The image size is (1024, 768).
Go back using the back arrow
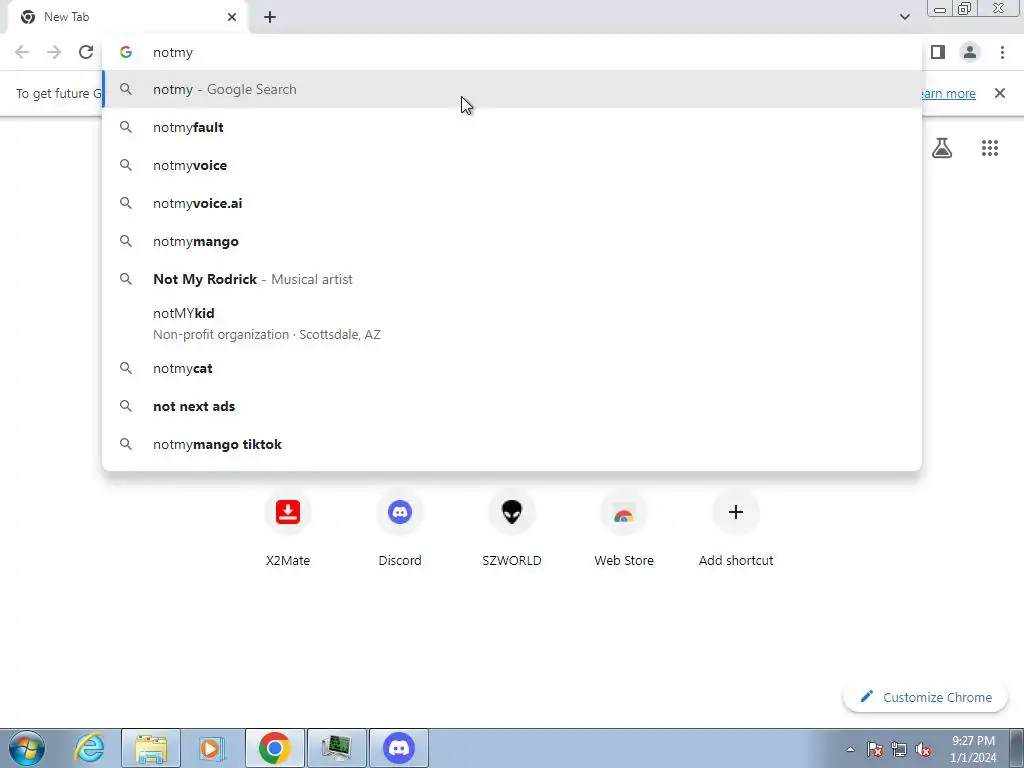(x=22, y=52)
